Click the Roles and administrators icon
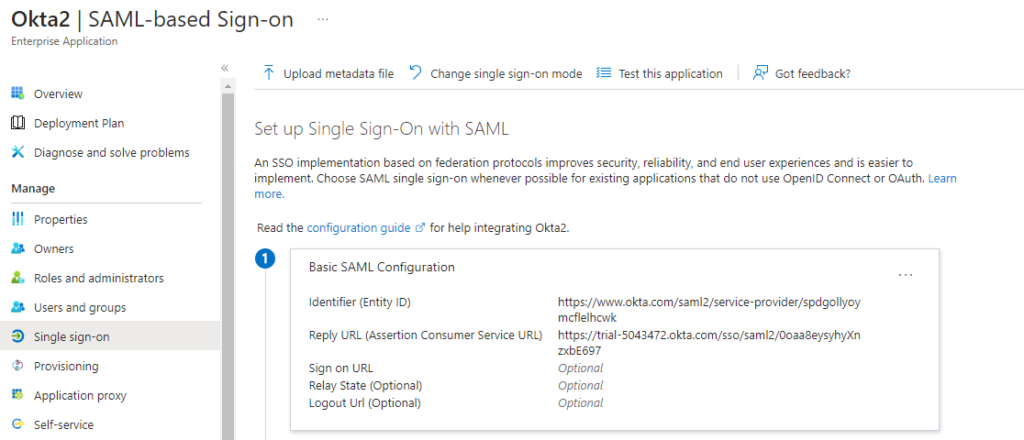The width and height of the screenshot is (1024, 440). click(x=18, y=278)
